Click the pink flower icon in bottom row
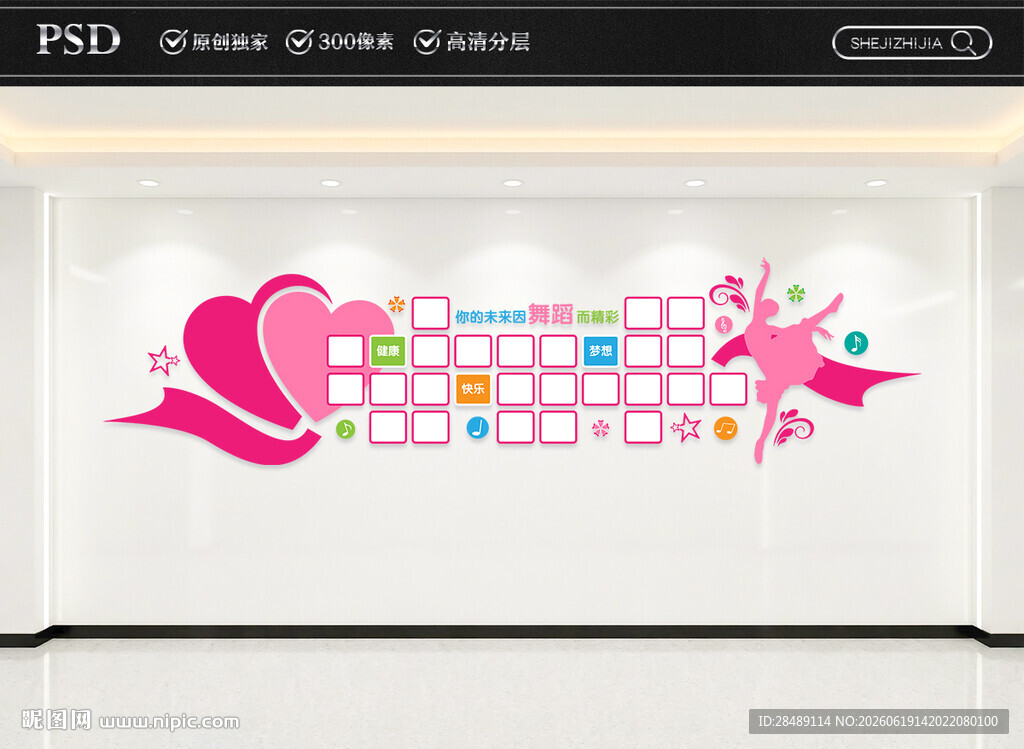 (600, 428)
